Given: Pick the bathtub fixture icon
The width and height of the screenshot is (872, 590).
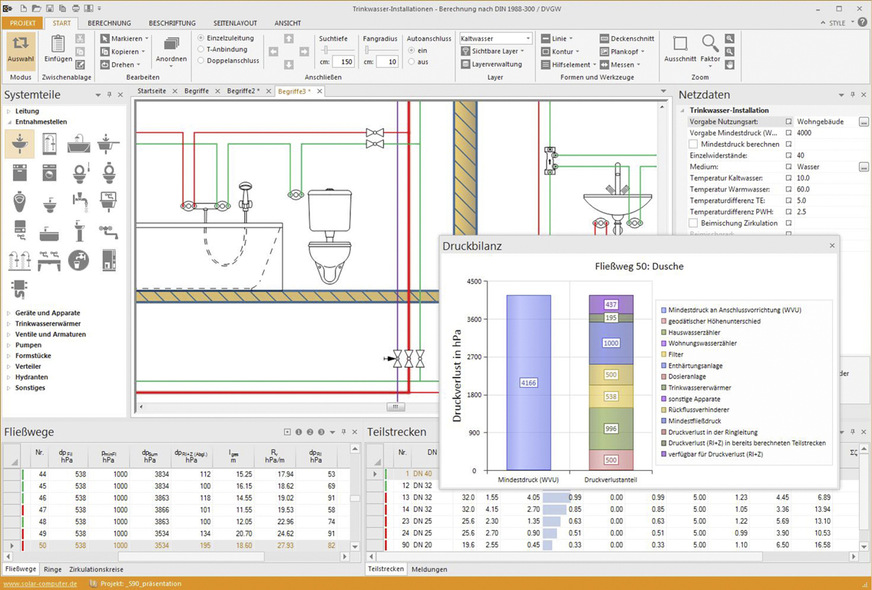Looking at the screenshot, I should [78, 144].
